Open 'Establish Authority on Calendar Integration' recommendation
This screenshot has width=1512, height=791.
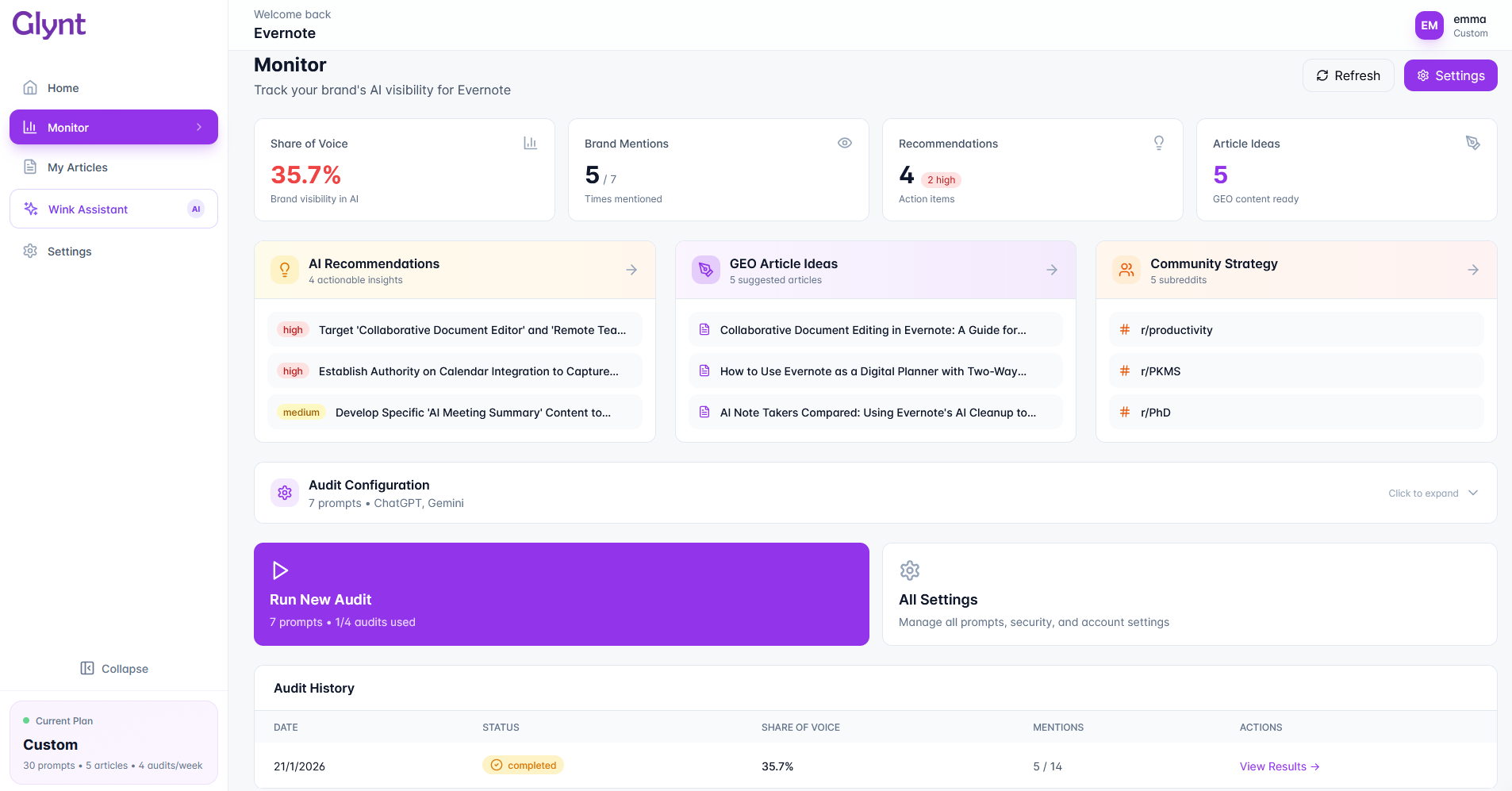pyautogui.click(x=455, y=371)
